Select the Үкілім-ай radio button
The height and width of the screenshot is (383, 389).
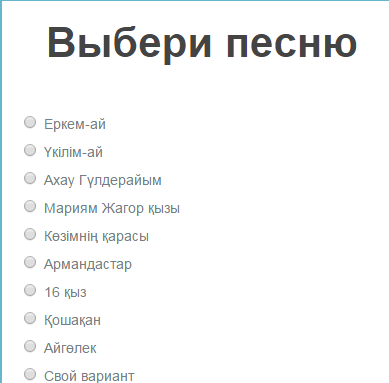tap(30, 150)
